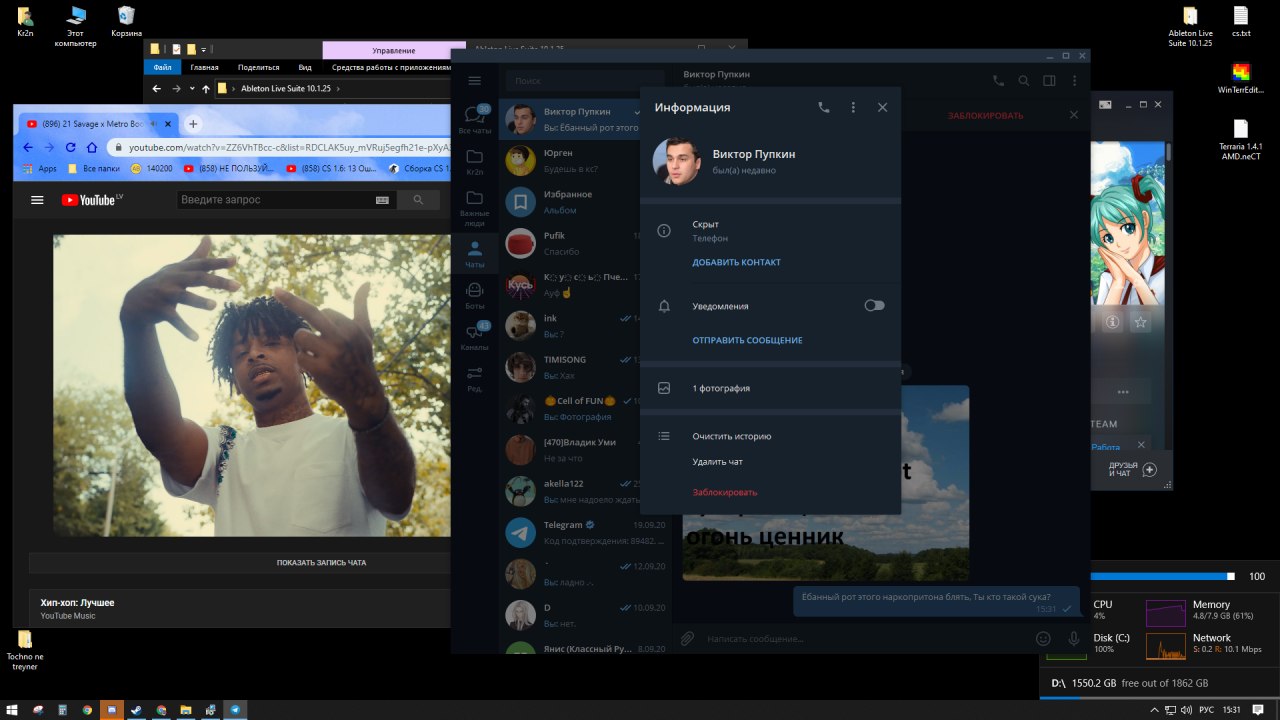Click ПОКАЗАТЬ ЗАПИСЬ ЧАТА button

321,563
